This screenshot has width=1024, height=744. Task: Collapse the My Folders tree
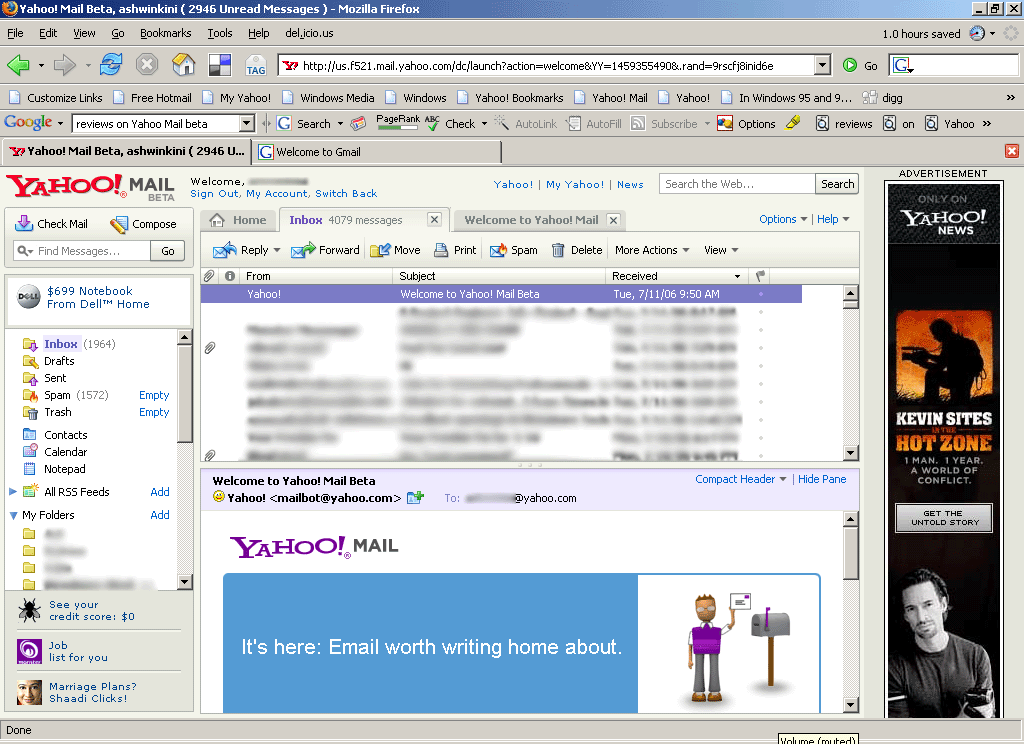13,515
